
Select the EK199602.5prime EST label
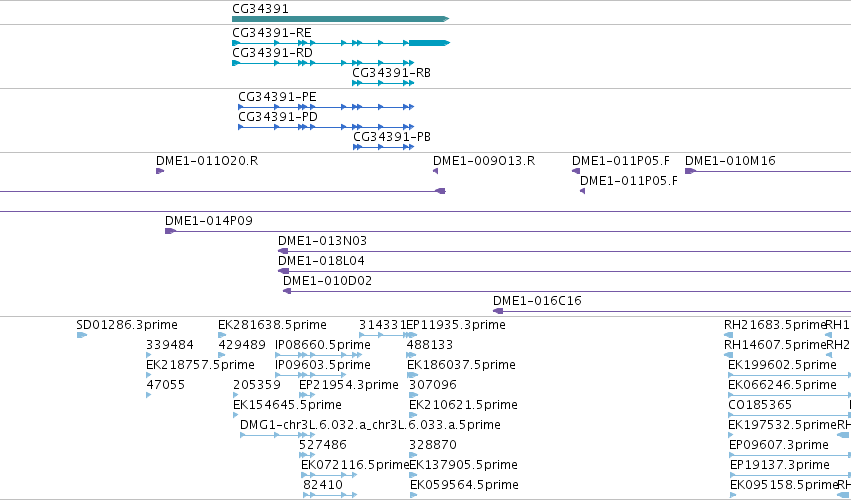(782, 365)
